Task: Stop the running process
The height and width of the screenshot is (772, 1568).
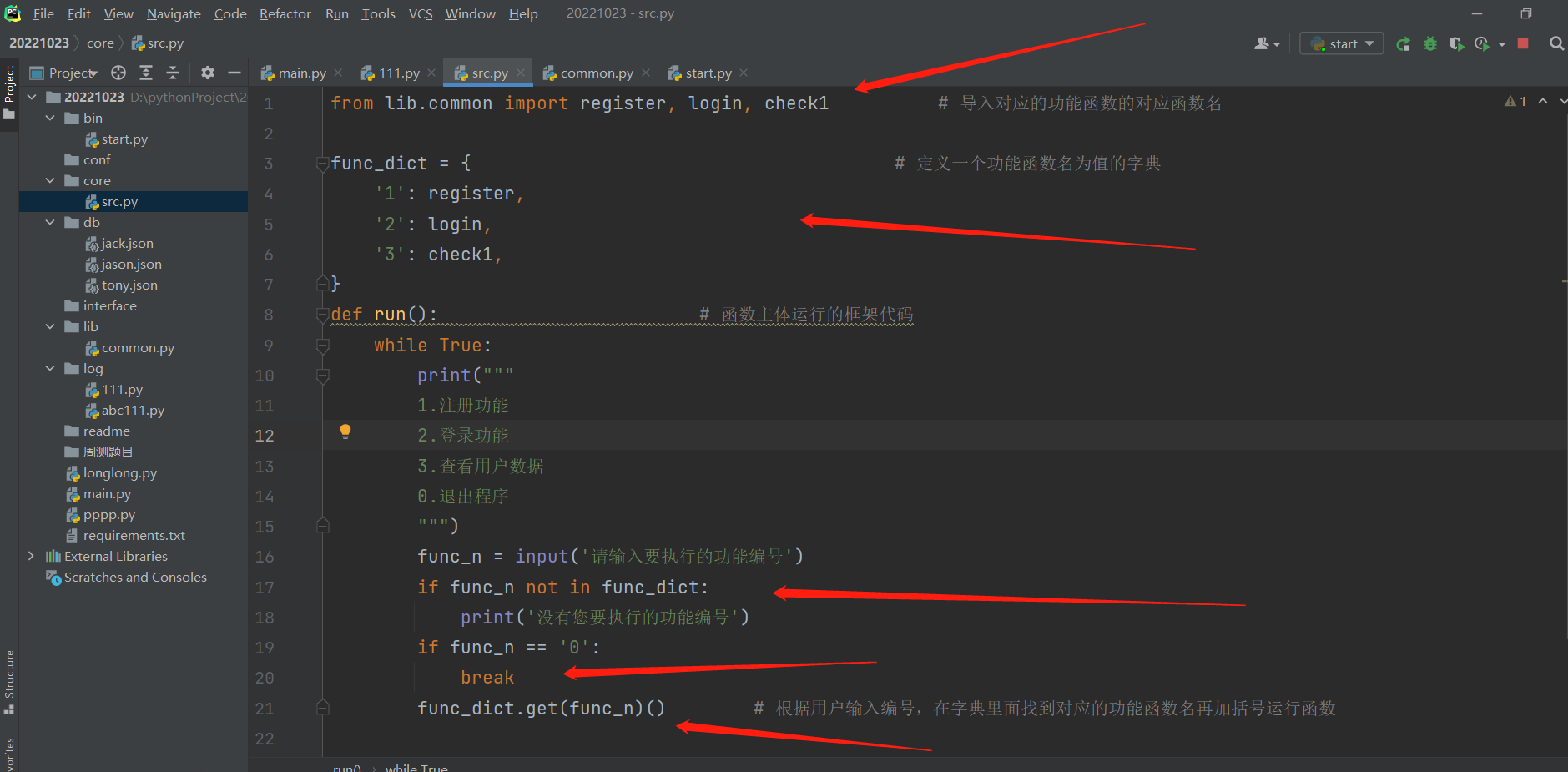Action: 1523,43
